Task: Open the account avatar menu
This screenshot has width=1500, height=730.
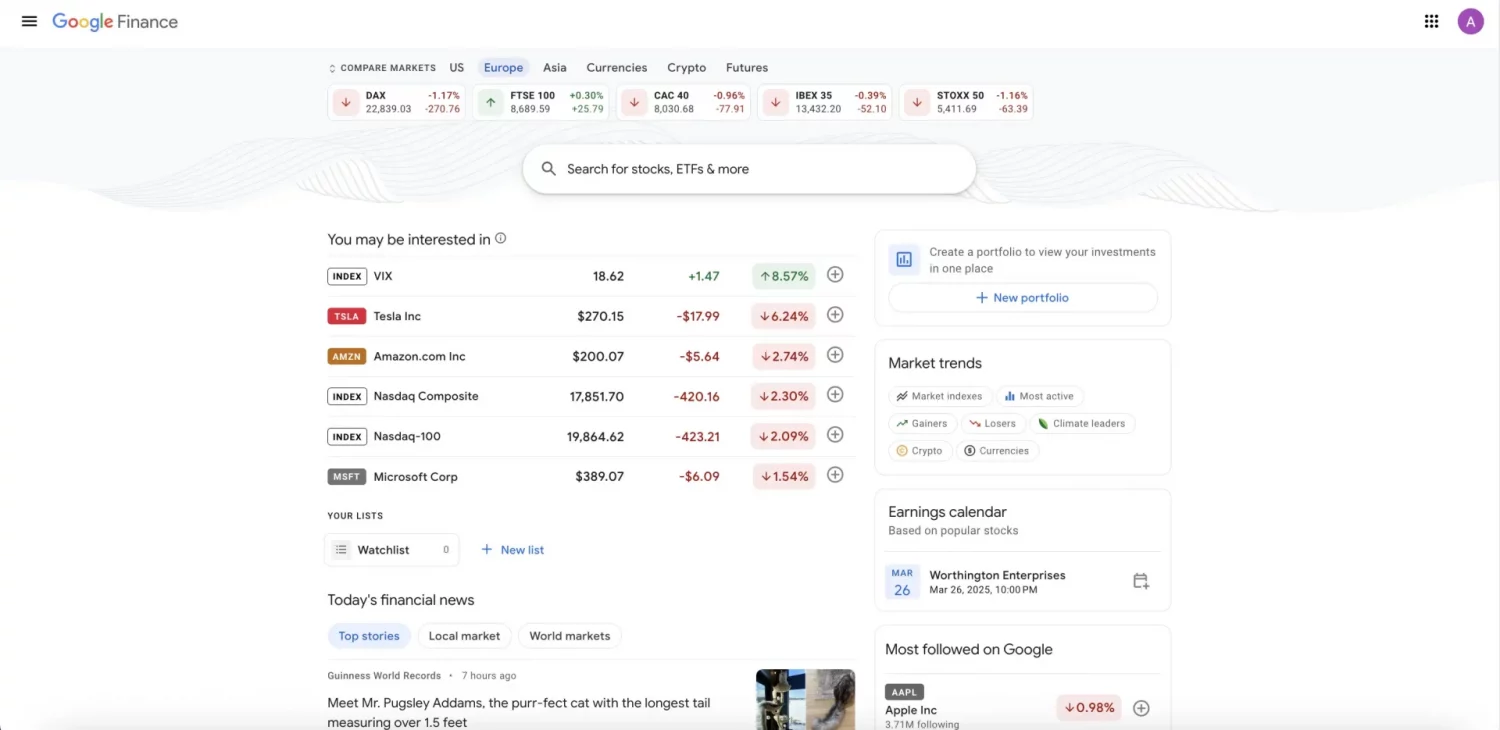Action: point(1470,21)
